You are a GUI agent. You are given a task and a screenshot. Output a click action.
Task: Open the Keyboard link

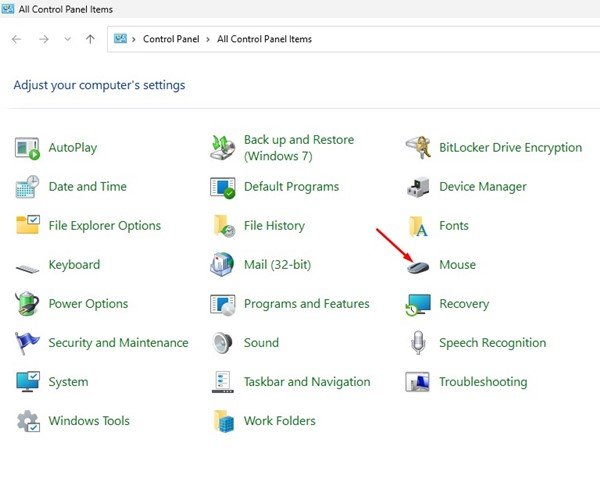74,265
